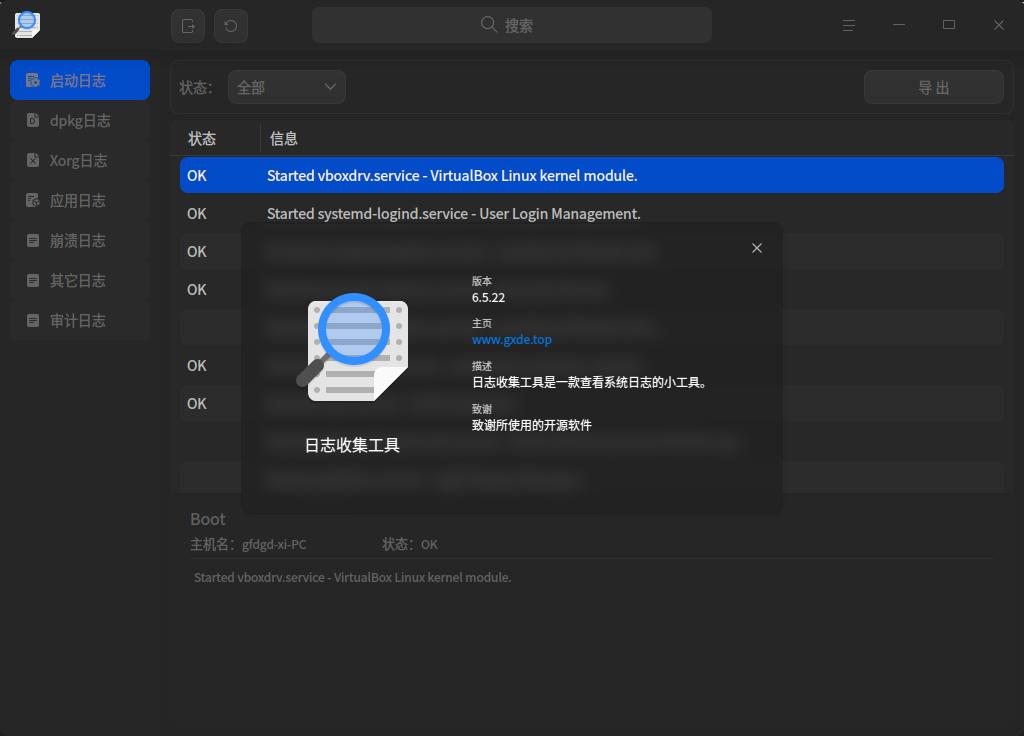This screenshot has width=1024, height=736.
Task: Open the www.gxde.top homepage link
Action: pyautogui.click(x=510, y=339)
